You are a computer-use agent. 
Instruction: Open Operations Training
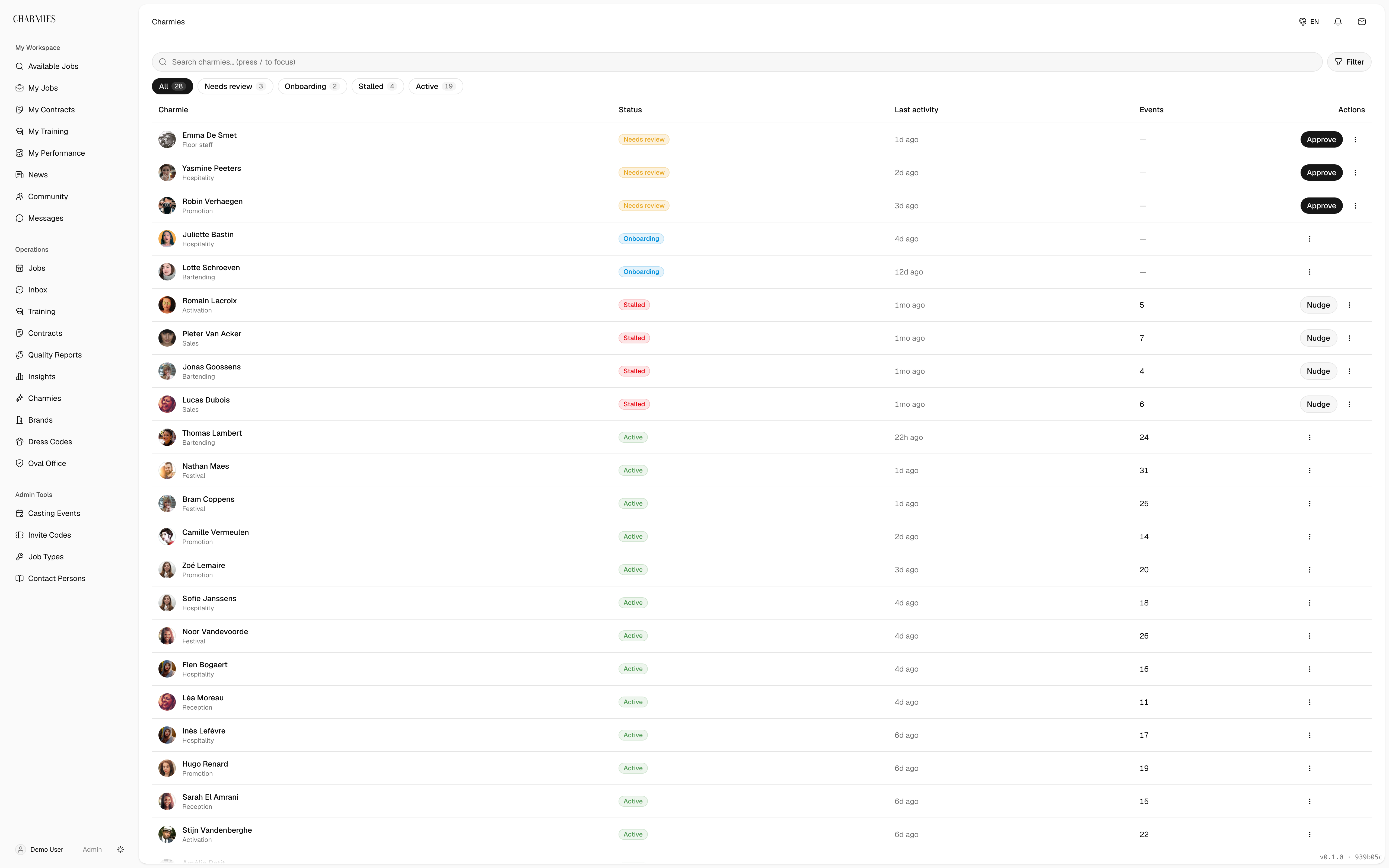(69, 312)
